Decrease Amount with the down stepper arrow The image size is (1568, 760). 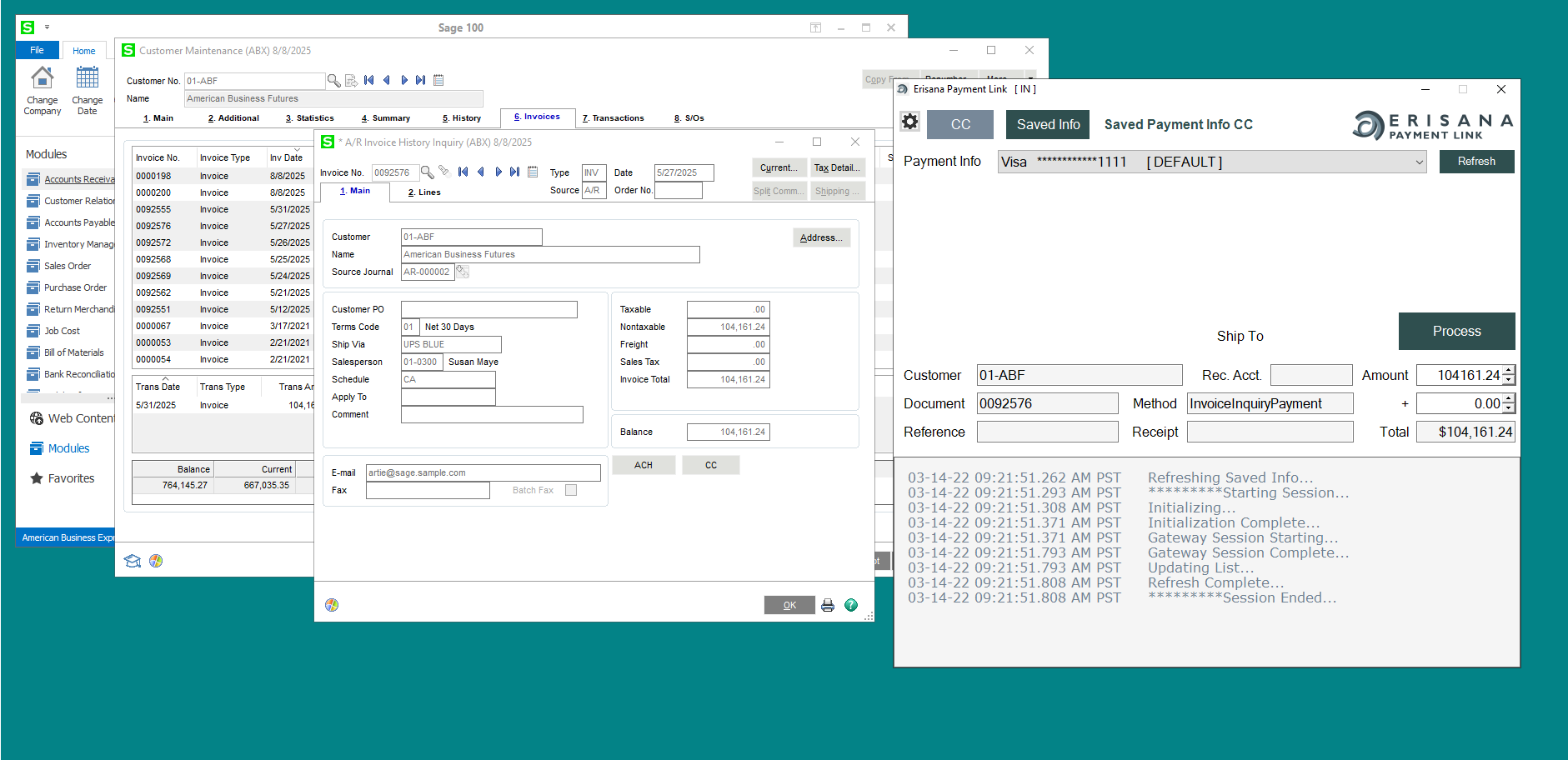click(x=1509, y=380)
